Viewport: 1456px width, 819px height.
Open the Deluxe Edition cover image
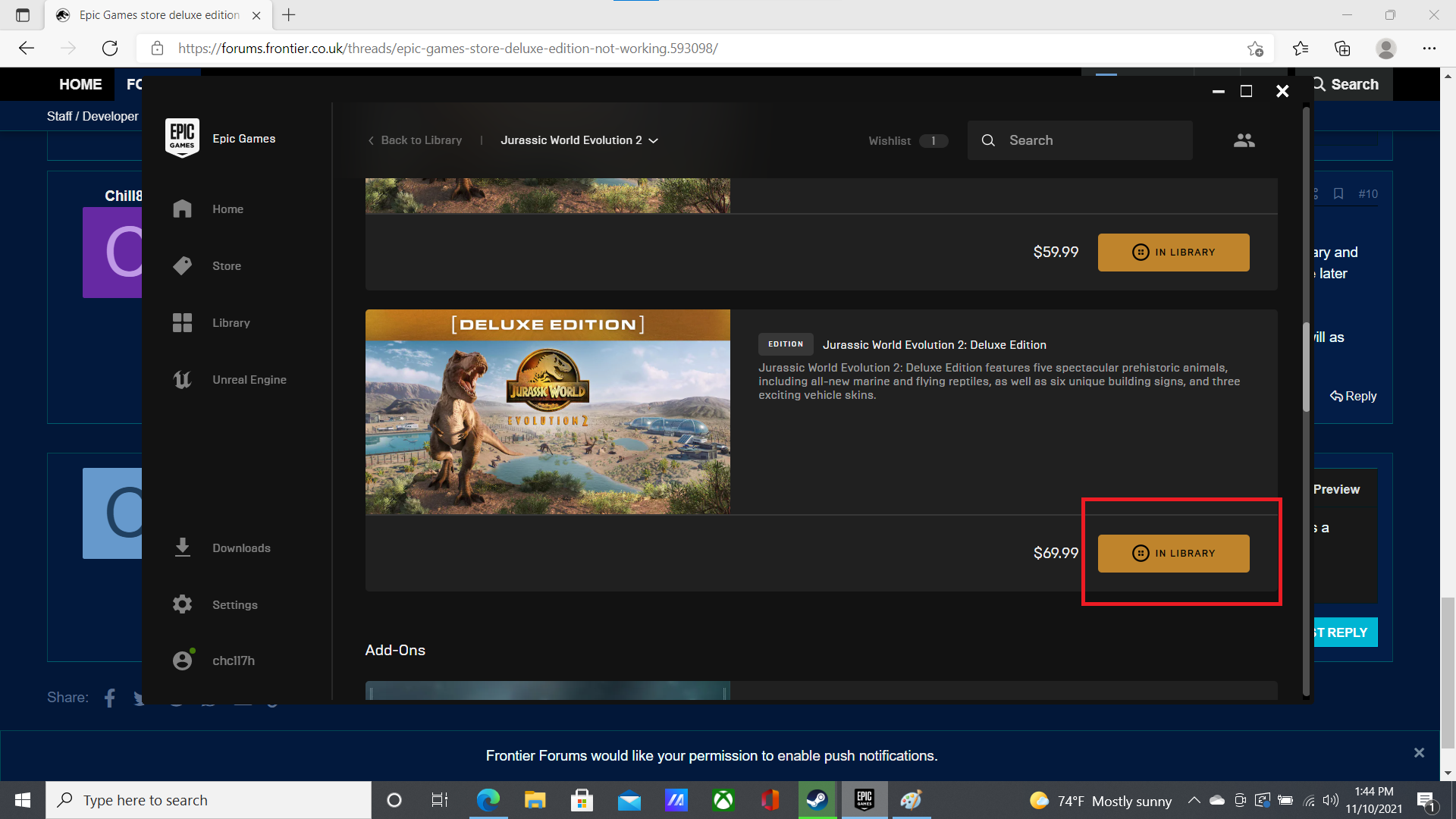(x=548, y=412)
